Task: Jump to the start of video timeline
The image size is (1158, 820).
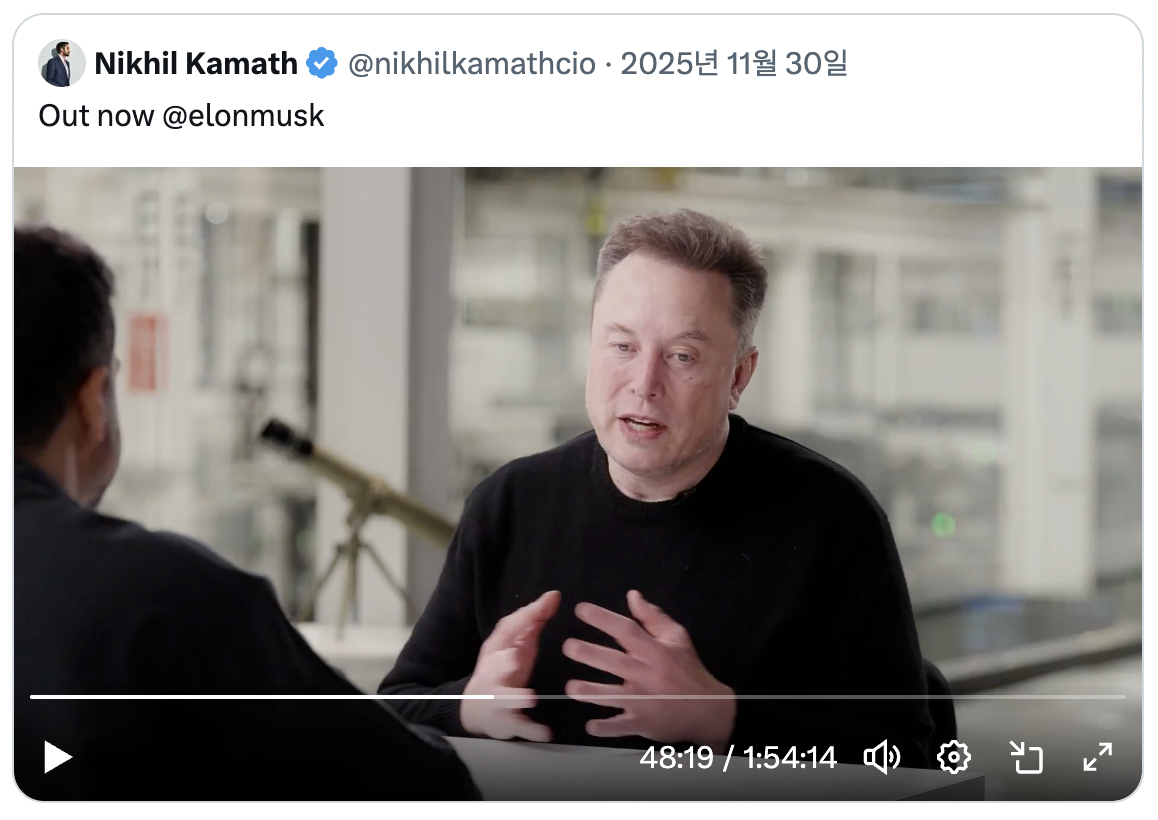Action: click(32, 697)
